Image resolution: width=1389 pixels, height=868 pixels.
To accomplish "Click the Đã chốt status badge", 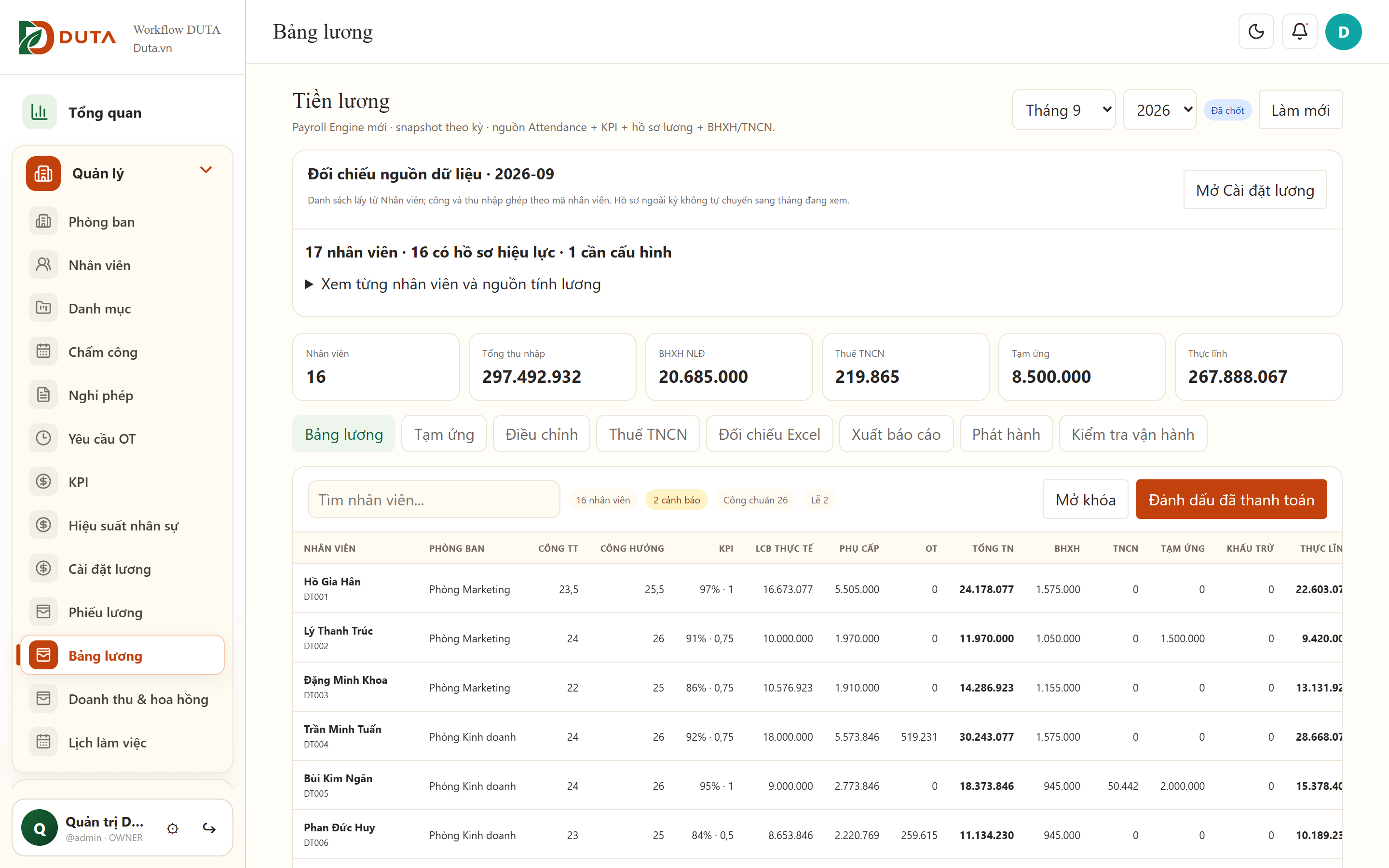I will (x=1227, y=110).
